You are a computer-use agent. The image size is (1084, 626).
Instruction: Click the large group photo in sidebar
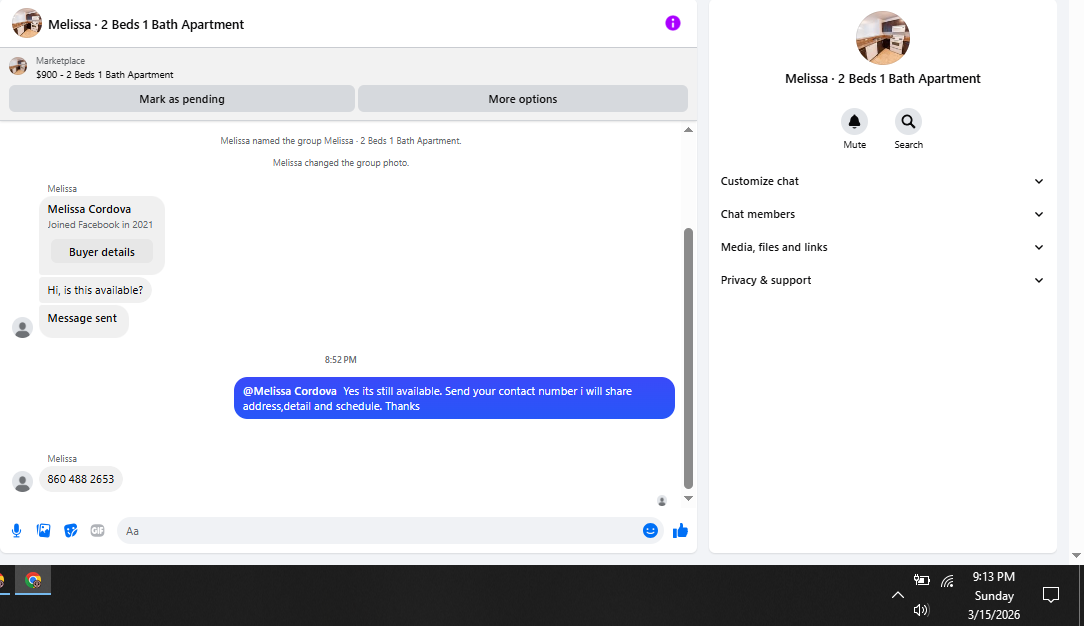(x=883, y=38)
